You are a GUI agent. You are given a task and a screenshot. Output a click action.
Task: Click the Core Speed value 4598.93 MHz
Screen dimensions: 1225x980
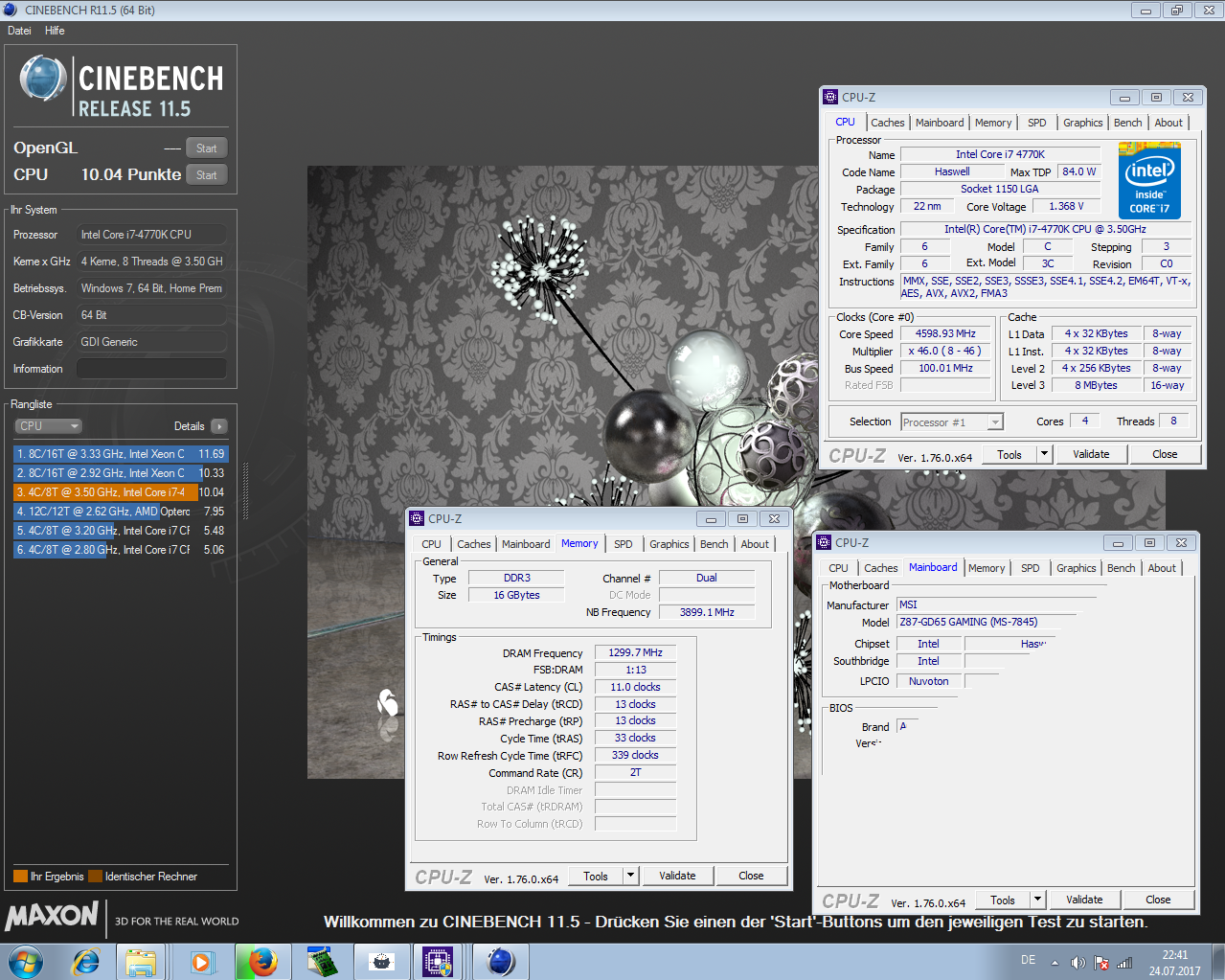click(945, 333)
